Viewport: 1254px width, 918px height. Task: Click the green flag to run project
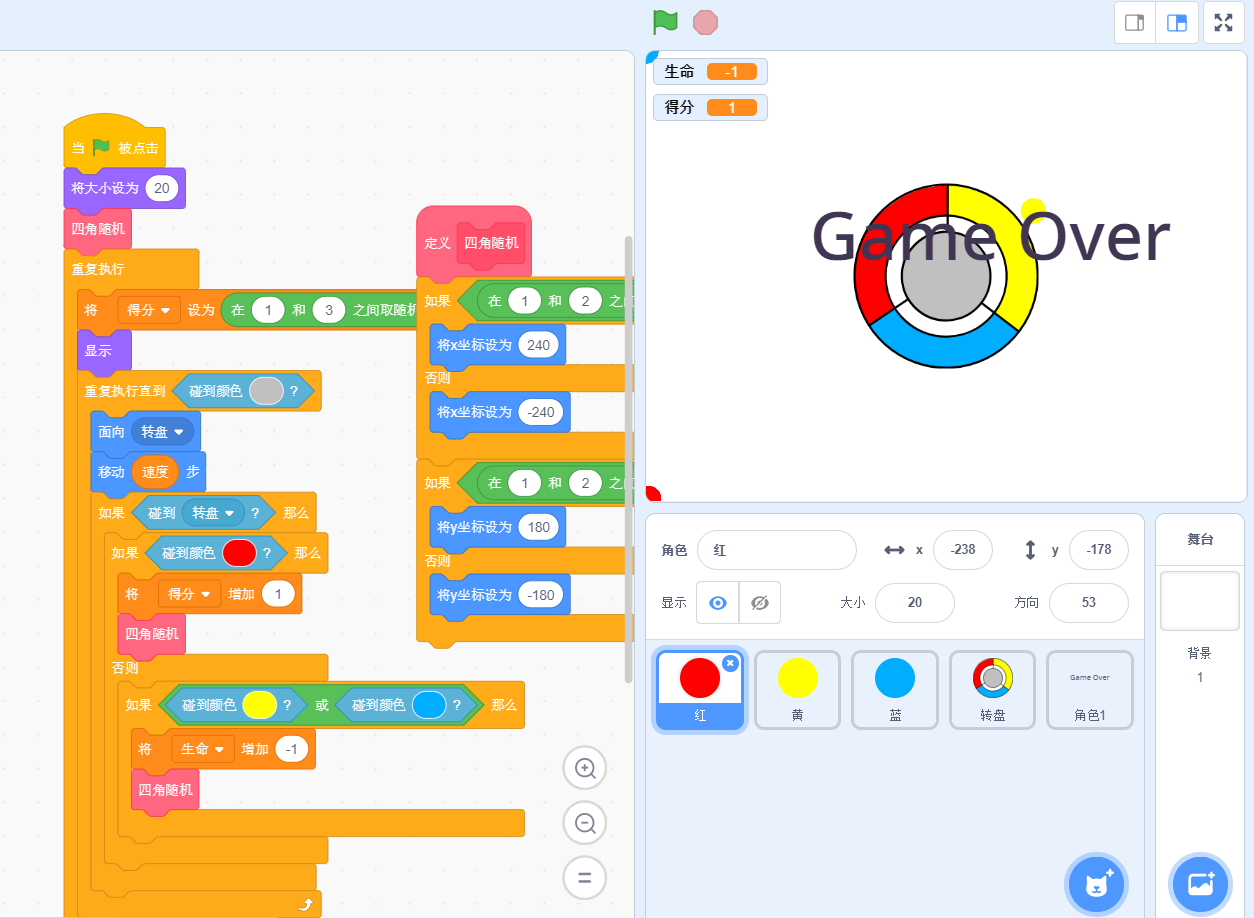[x=665, y=22]
